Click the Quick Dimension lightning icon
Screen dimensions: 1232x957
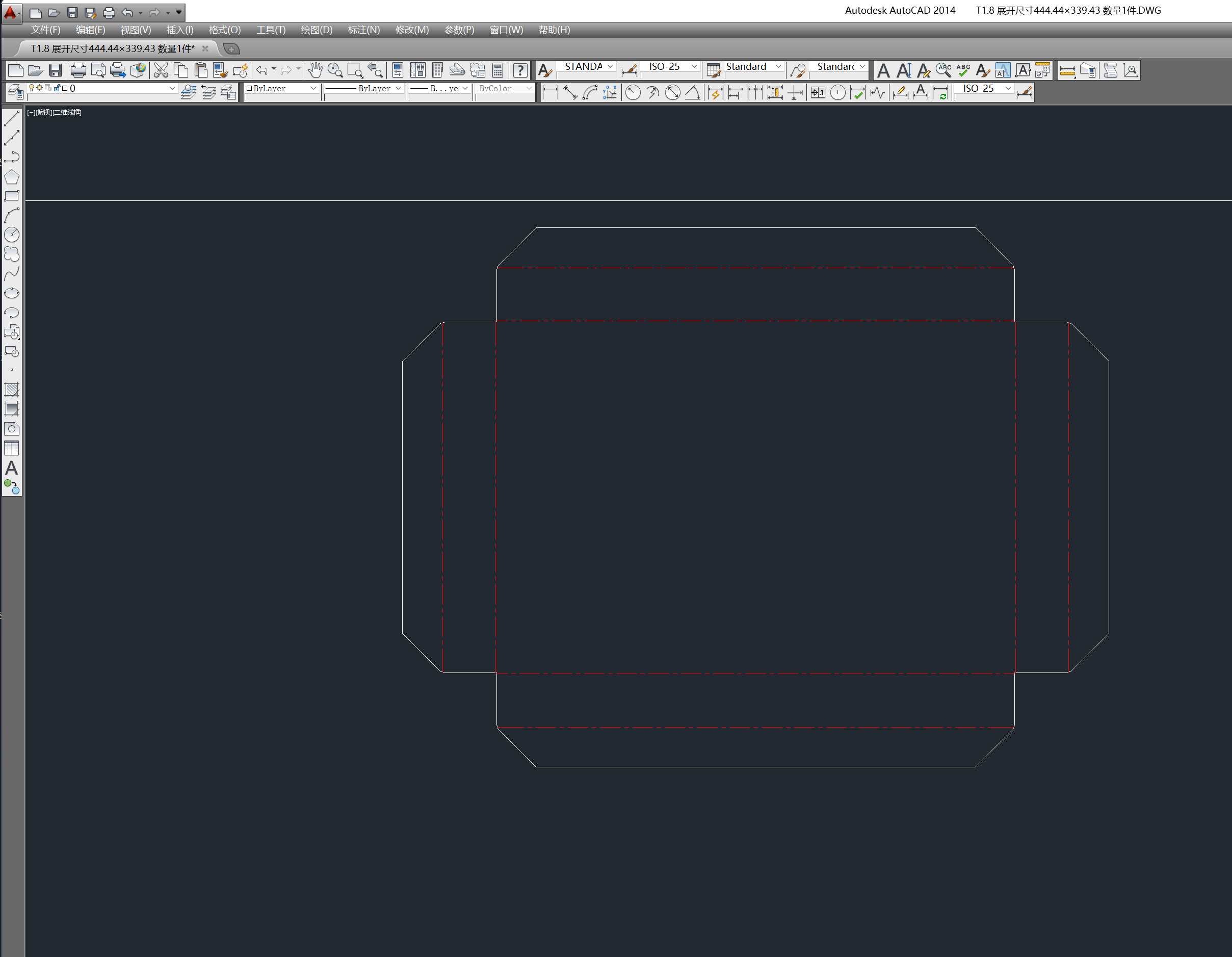(x=715, y=92)
